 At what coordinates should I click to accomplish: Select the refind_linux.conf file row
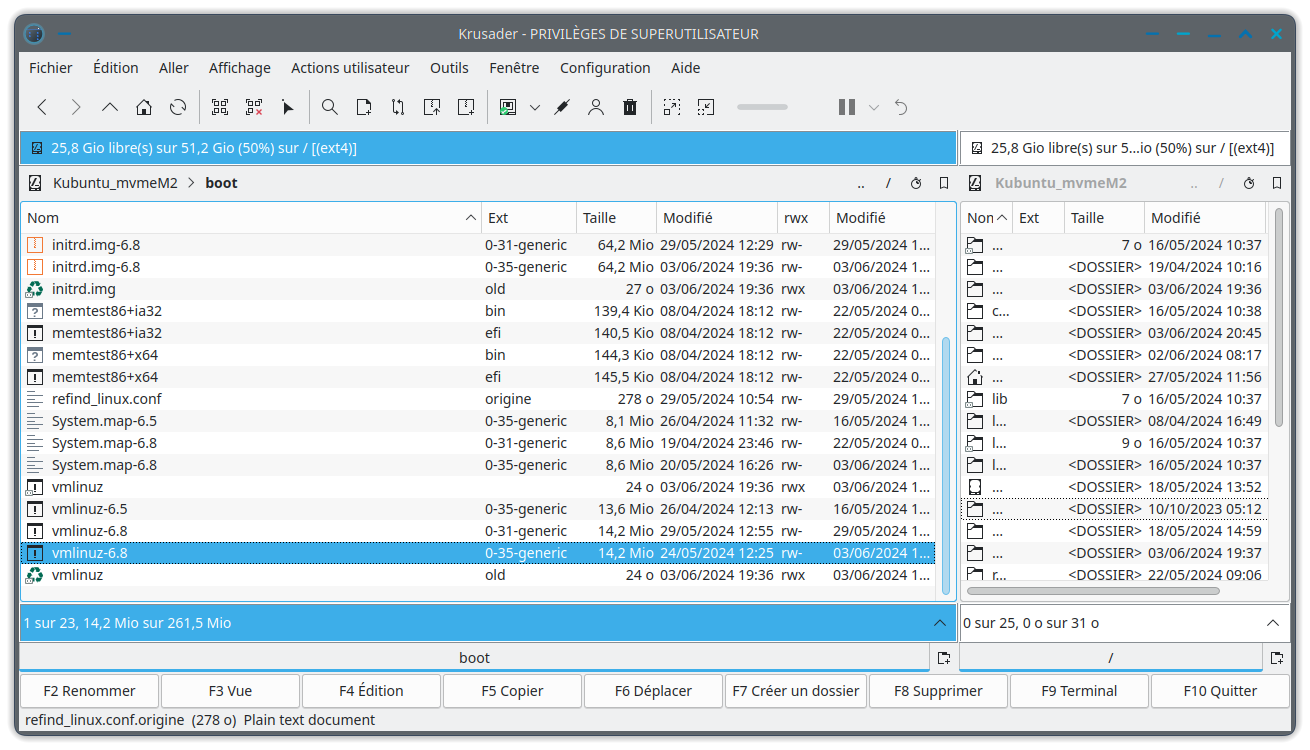tap(478, 399)
